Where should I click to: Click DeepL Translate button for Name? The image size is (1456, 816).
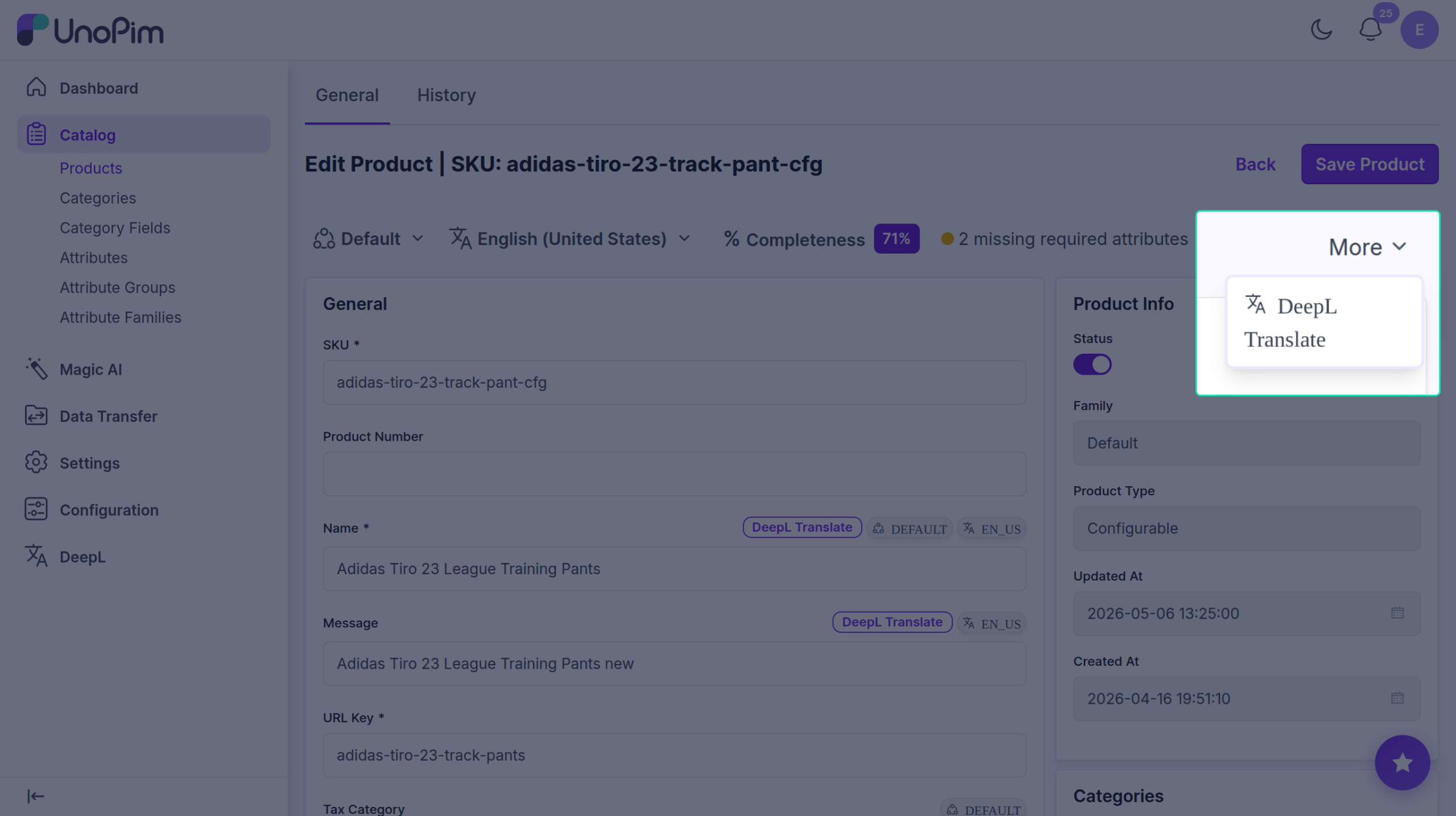(x=802, y=527)
